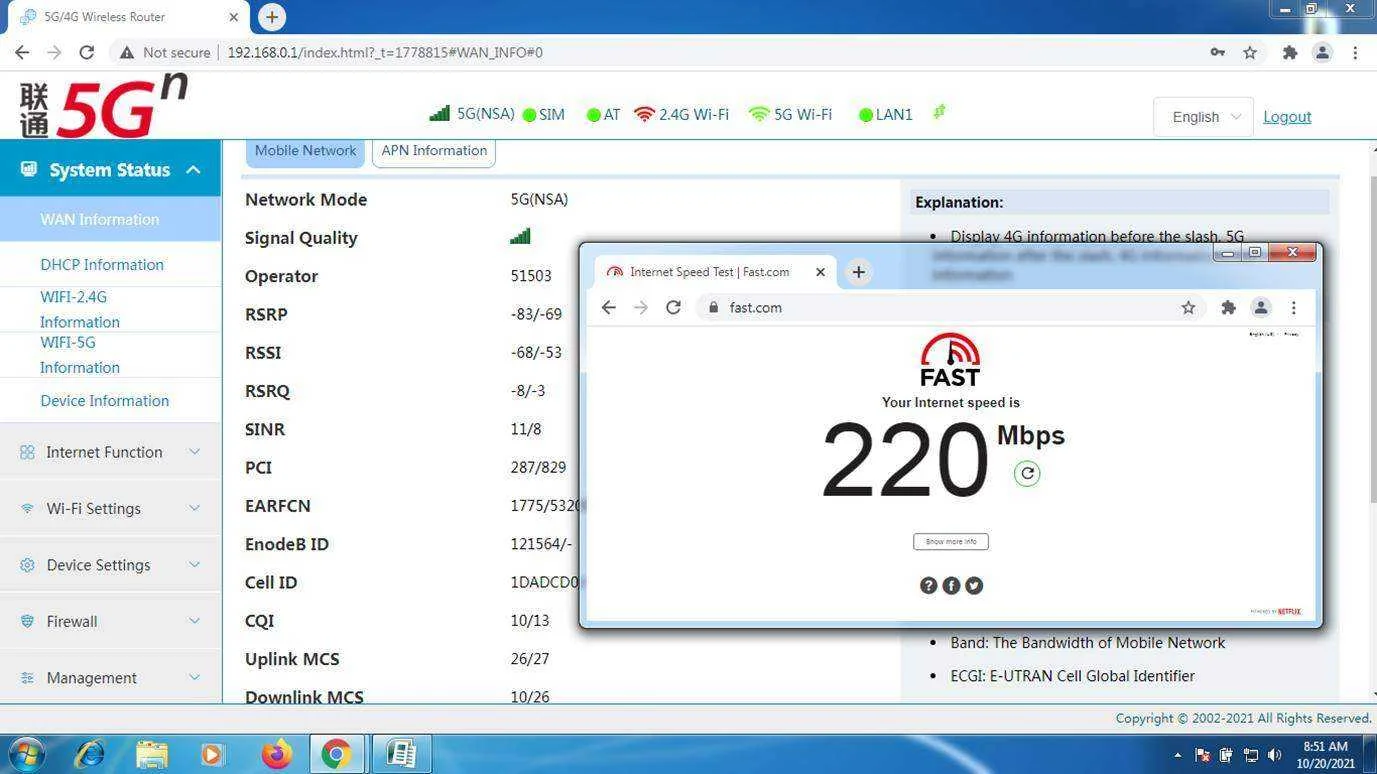Viewport: 1377px width, 774px height.
Task: Open the volume control in the system tray
Action: (1274, 755)
